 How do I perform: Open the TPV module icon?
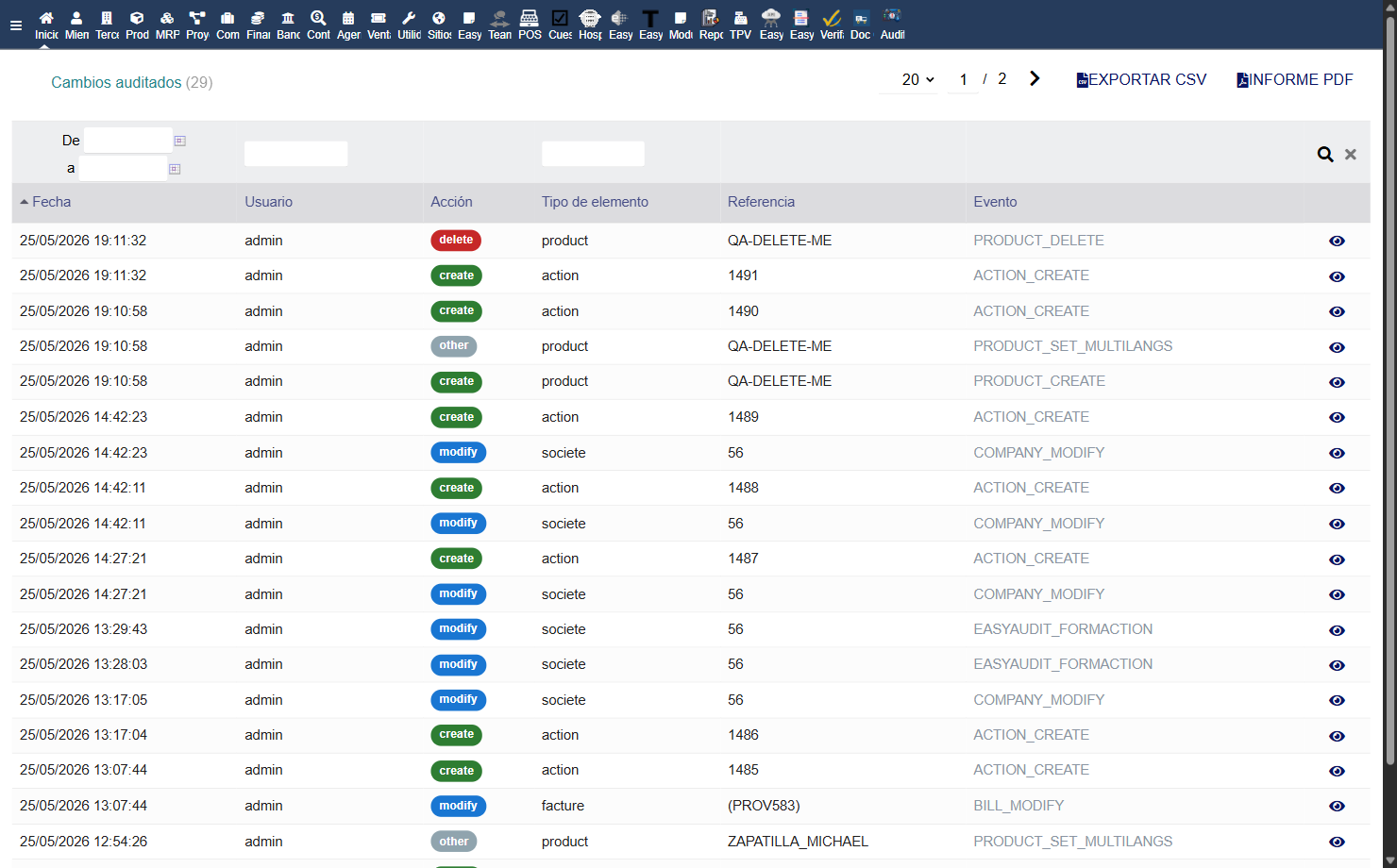741,25
